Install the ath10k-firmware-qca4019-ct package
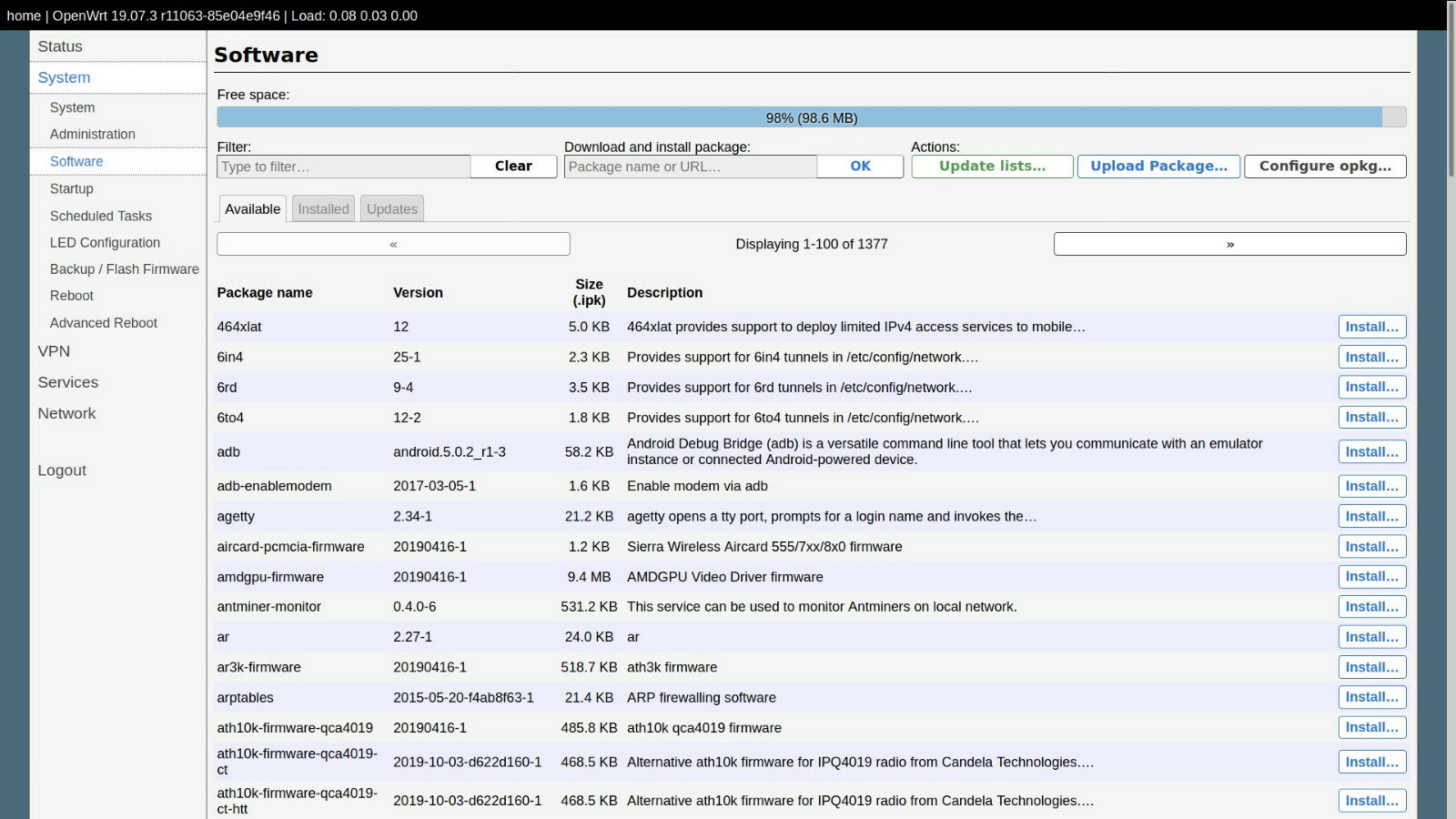 click(1372, 762)
